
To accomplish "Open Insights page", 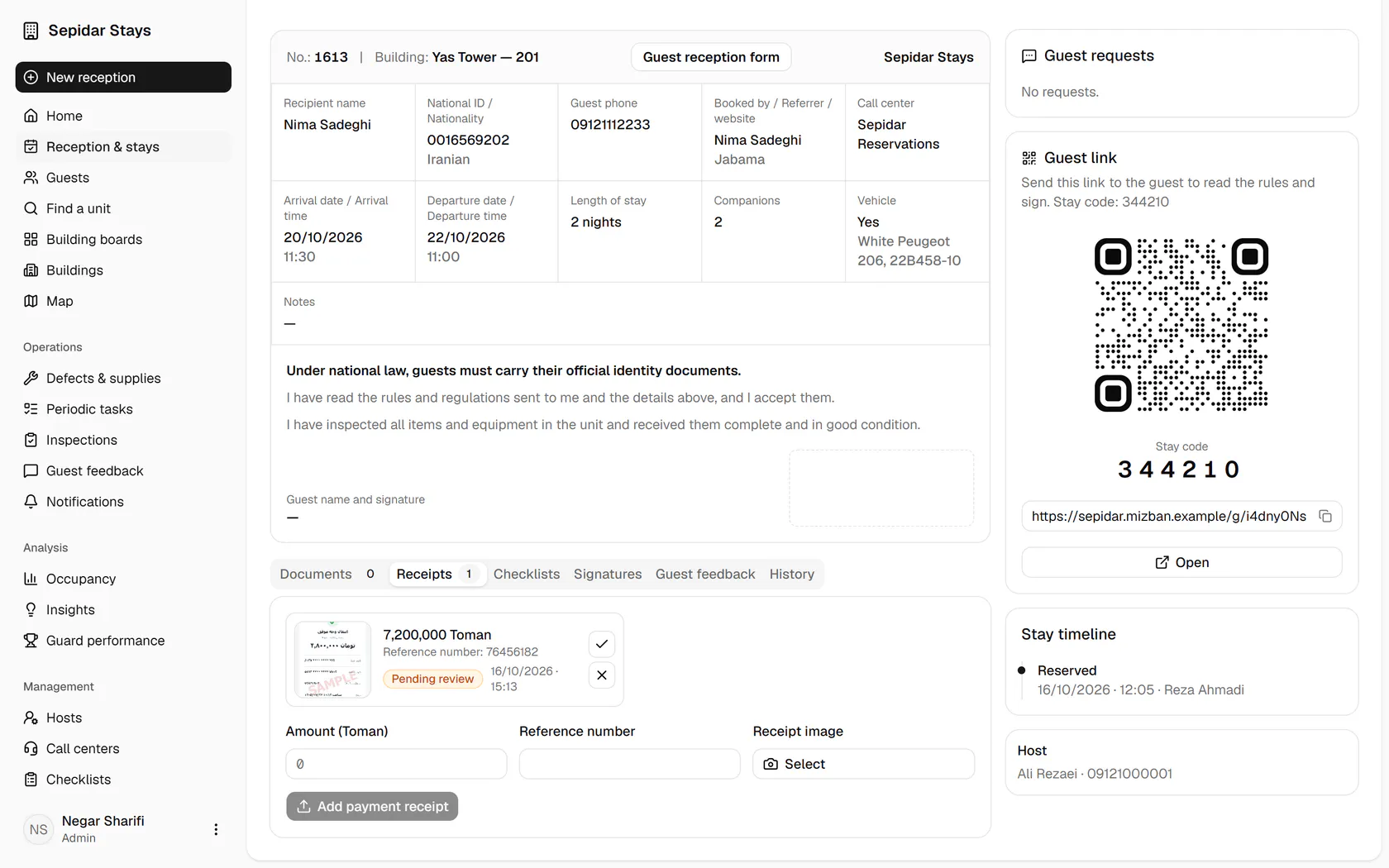I will click(x=123, y=609).
